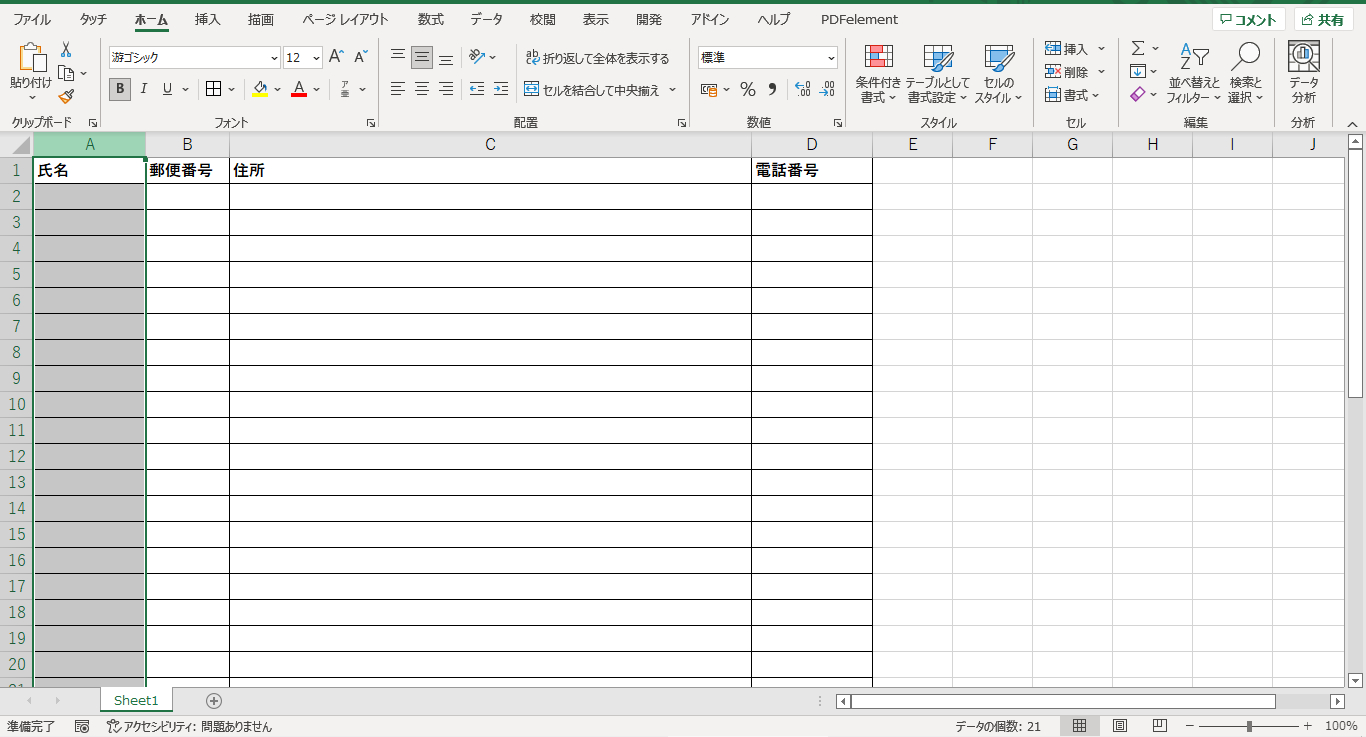Open 検索と選択 find and select
The width and height of the screenshot is (1366, 737).
pos(1246,73)
